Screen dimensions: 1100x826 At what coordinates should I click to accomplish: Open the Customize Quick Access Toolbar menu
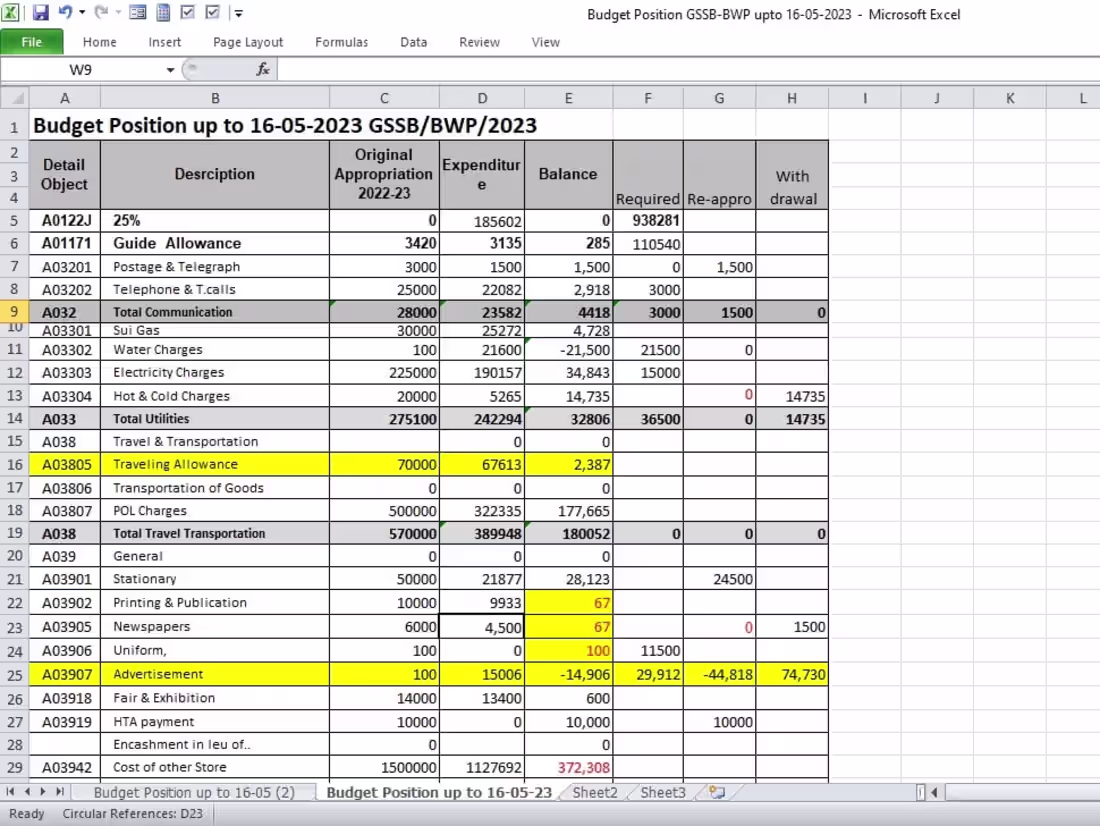coord(239,13)
